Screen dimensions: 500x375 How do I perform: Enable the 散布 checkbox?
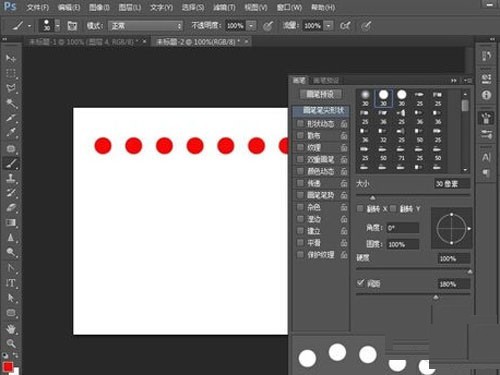(x=300, y=135)
